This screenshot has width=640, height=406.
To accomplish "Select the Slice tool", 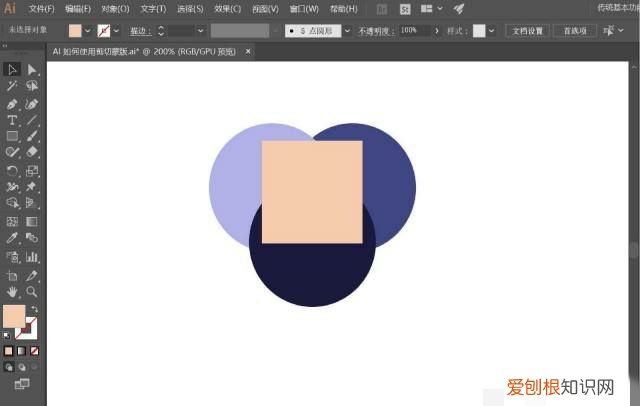I will (32, 276).
